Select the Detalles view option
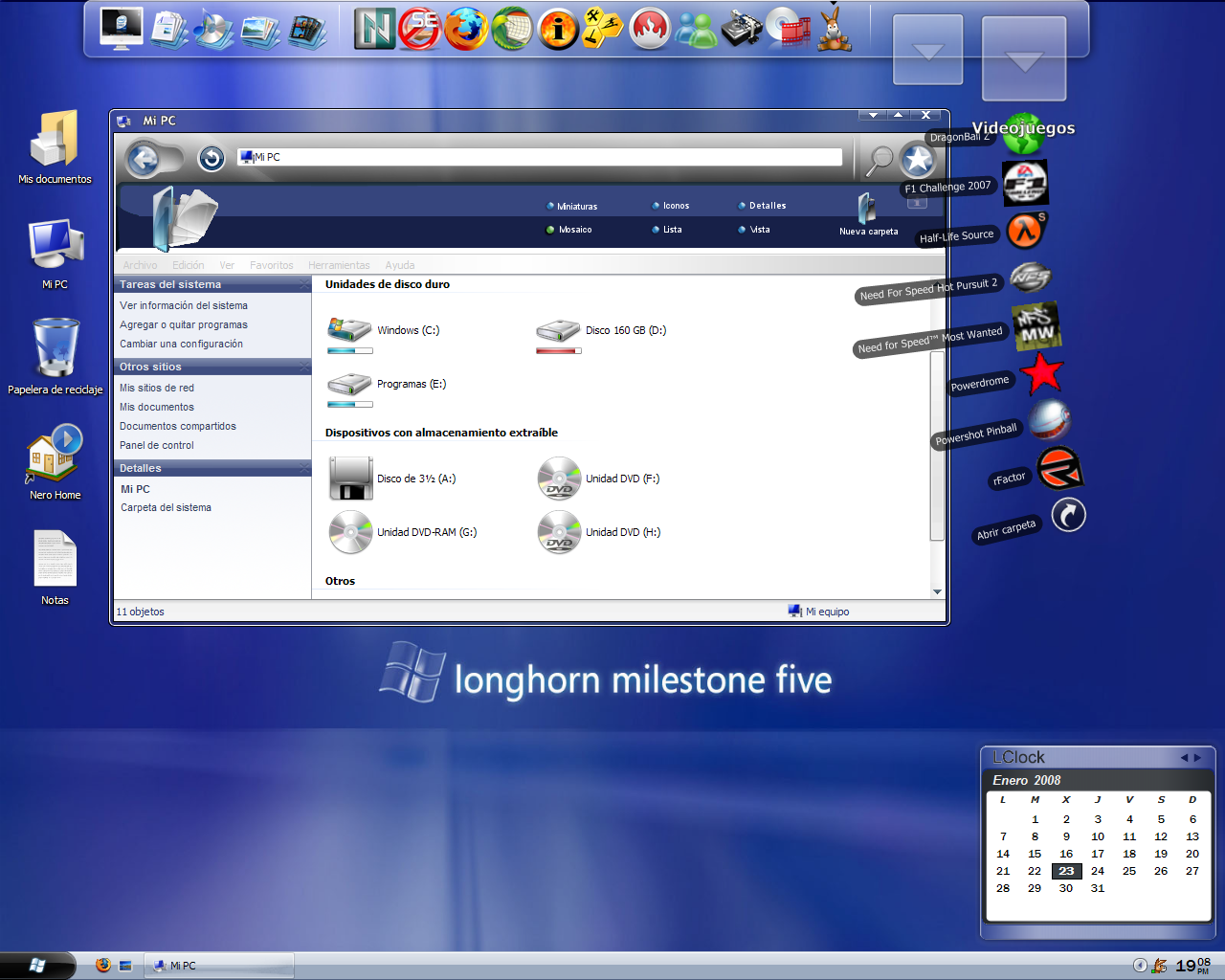1225x980 pixels. click(762, 206)
